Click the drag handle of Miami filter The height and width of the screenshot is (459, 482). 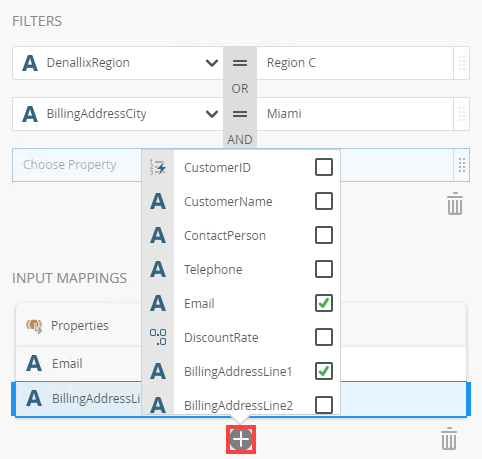[x=462, y=114]
